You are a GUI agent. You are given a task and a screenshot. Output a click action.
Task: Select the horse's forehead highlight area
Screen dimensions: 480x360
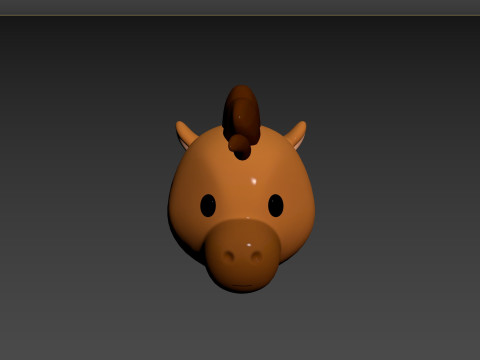coord(253,181)
